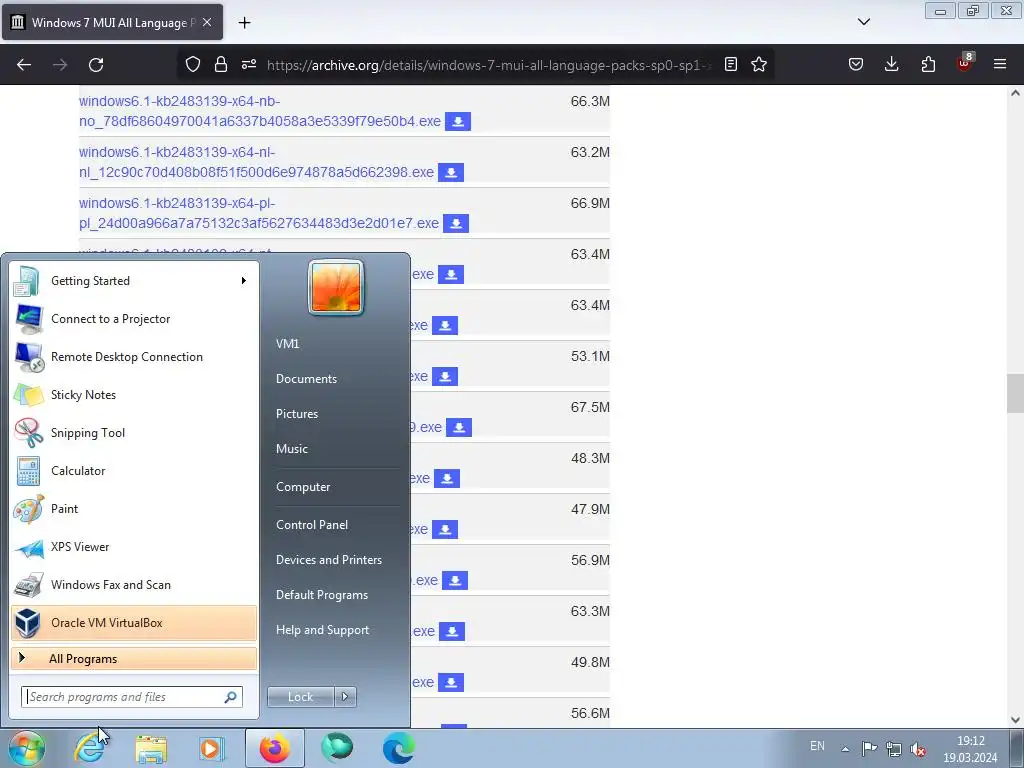
Task: Switch to Firefox on the taskbar
Action: point(274,748)
